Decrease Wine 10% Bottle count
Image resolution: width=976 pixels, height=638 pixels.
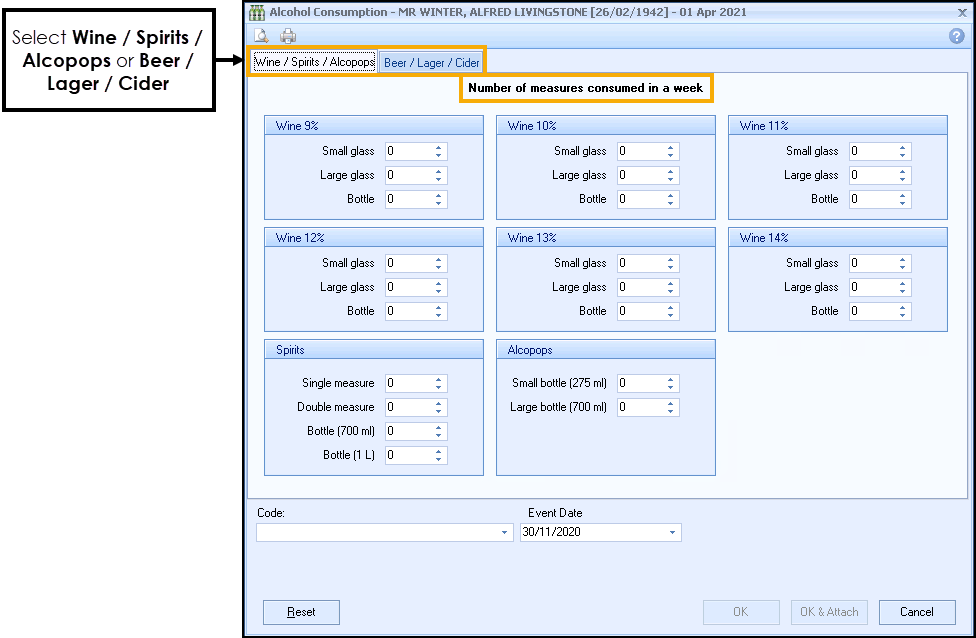(x=671, y=203)
